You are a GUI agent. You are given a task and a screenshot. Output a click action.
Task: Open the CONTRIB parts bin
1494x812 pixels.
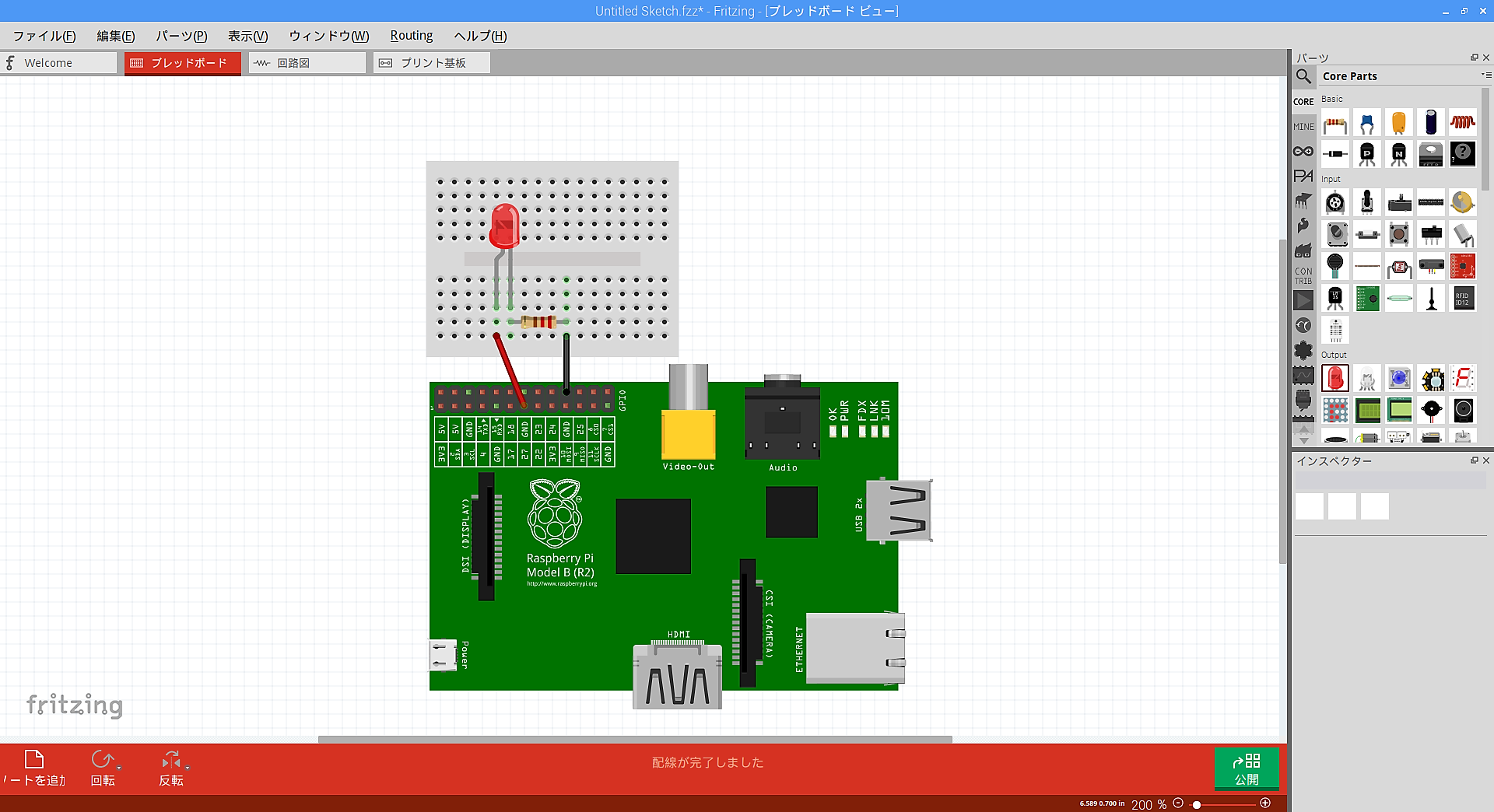1303,276
